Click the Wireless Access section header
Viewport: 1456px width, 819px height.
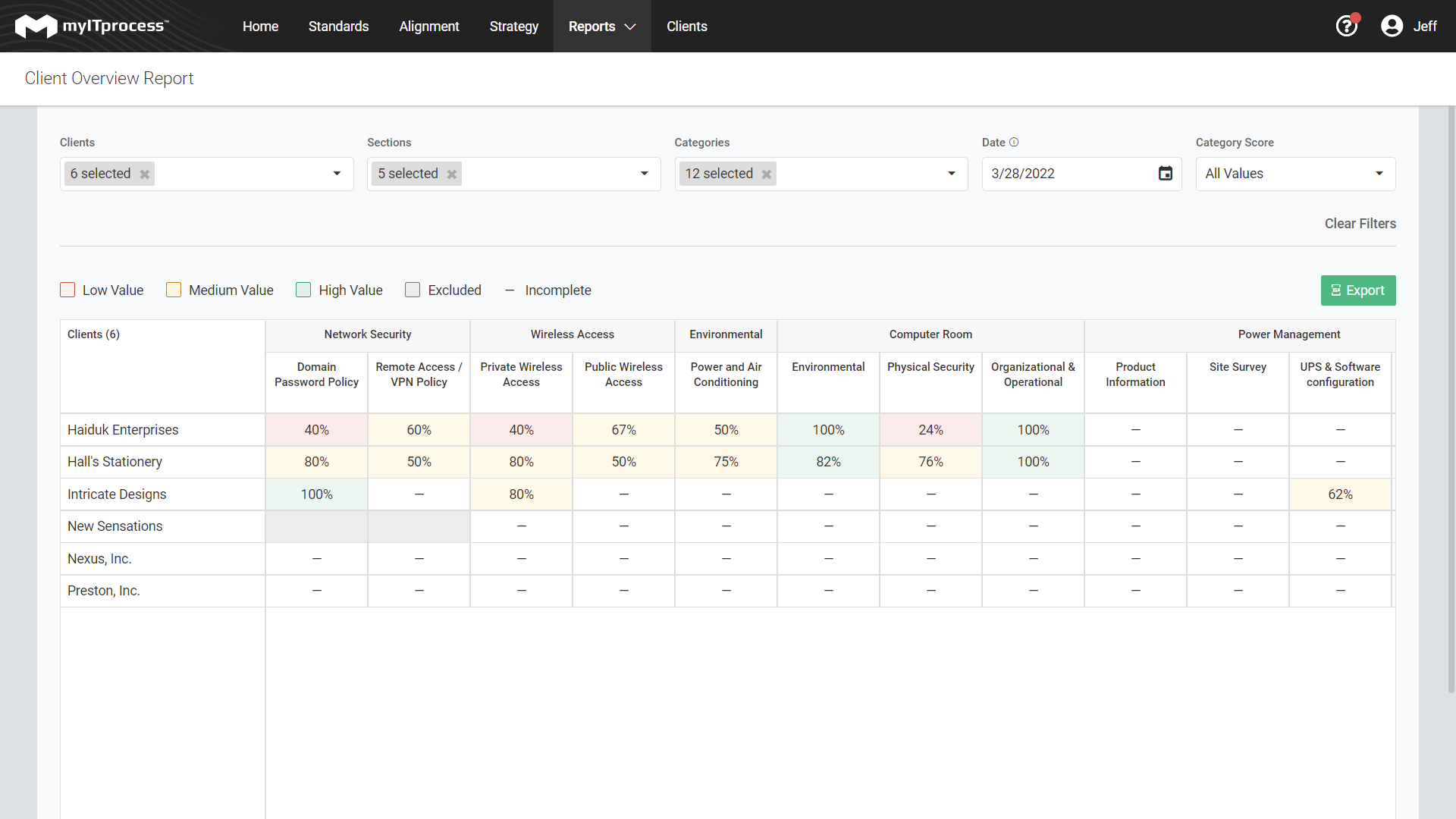573,334
